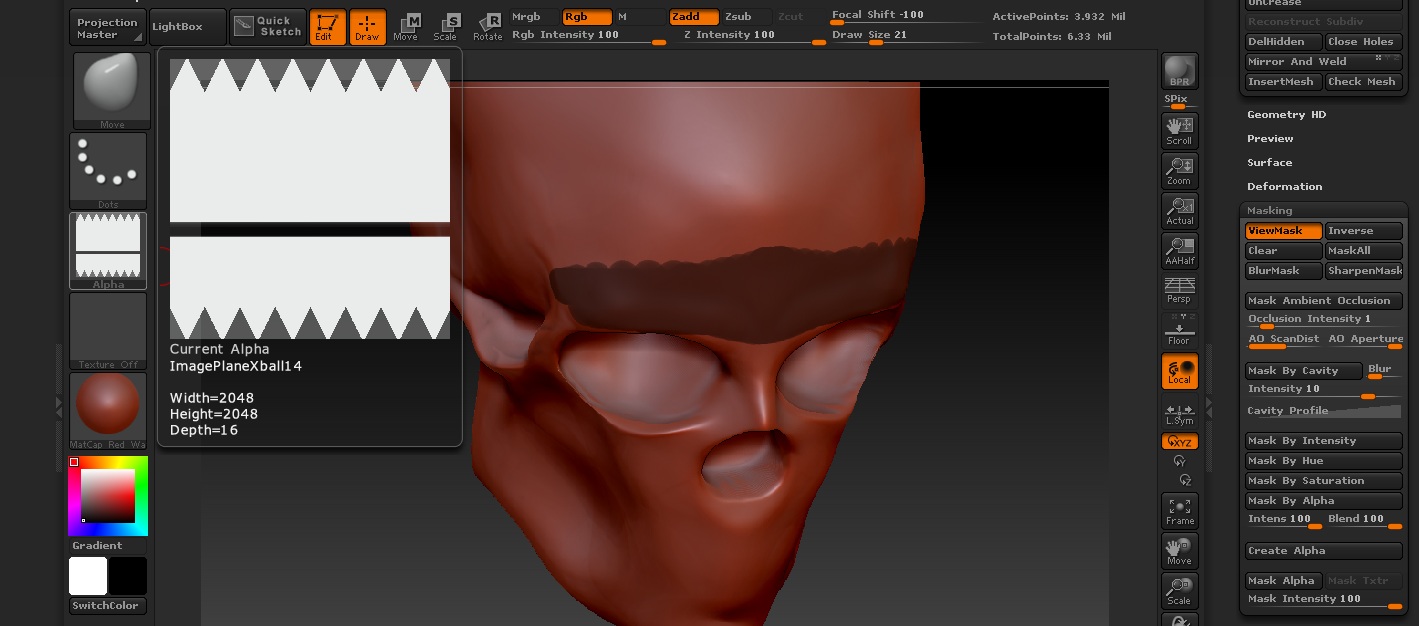Expand the Geometry HD section

click(x=1286, y=115)
